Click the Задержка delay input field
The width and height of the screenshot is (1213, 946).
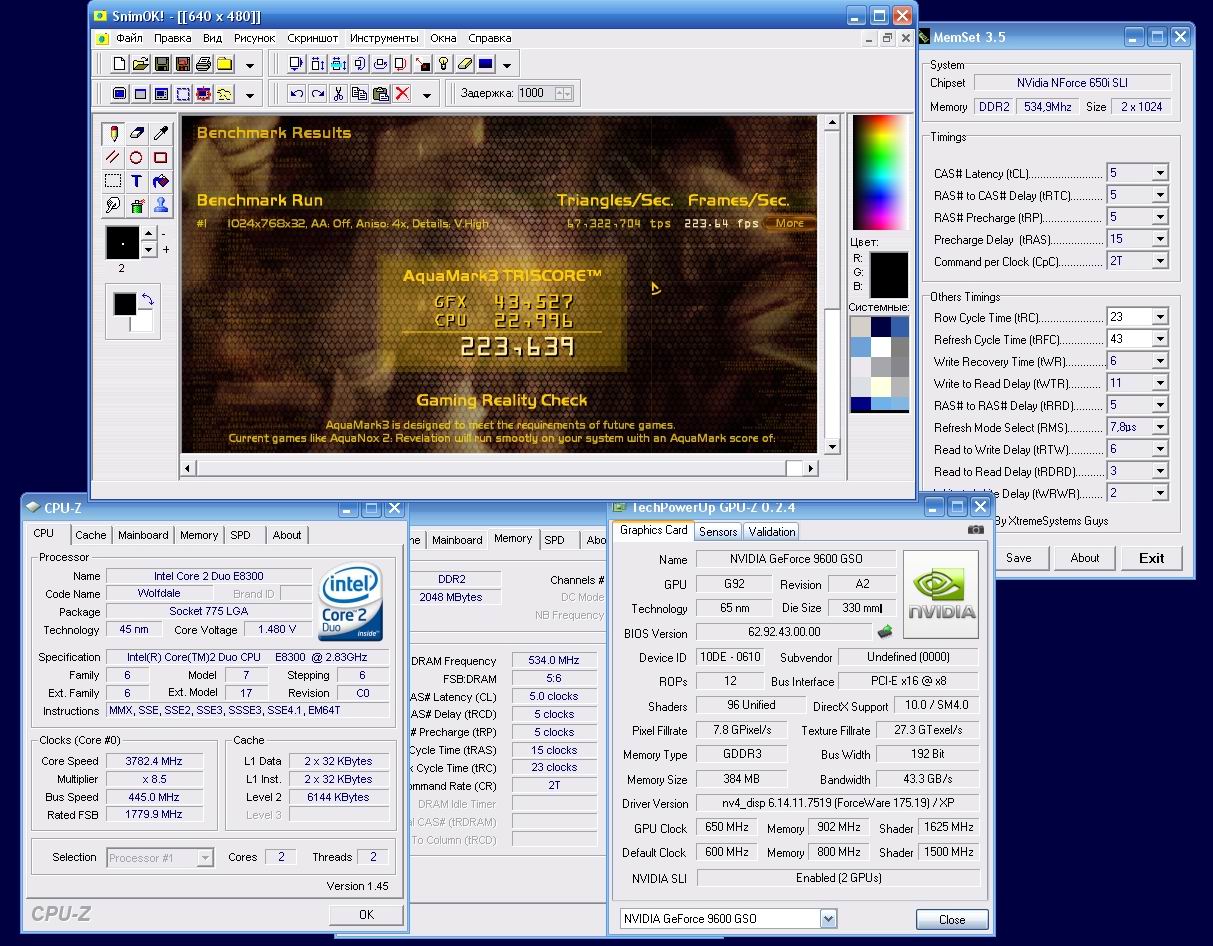(535, 93)
